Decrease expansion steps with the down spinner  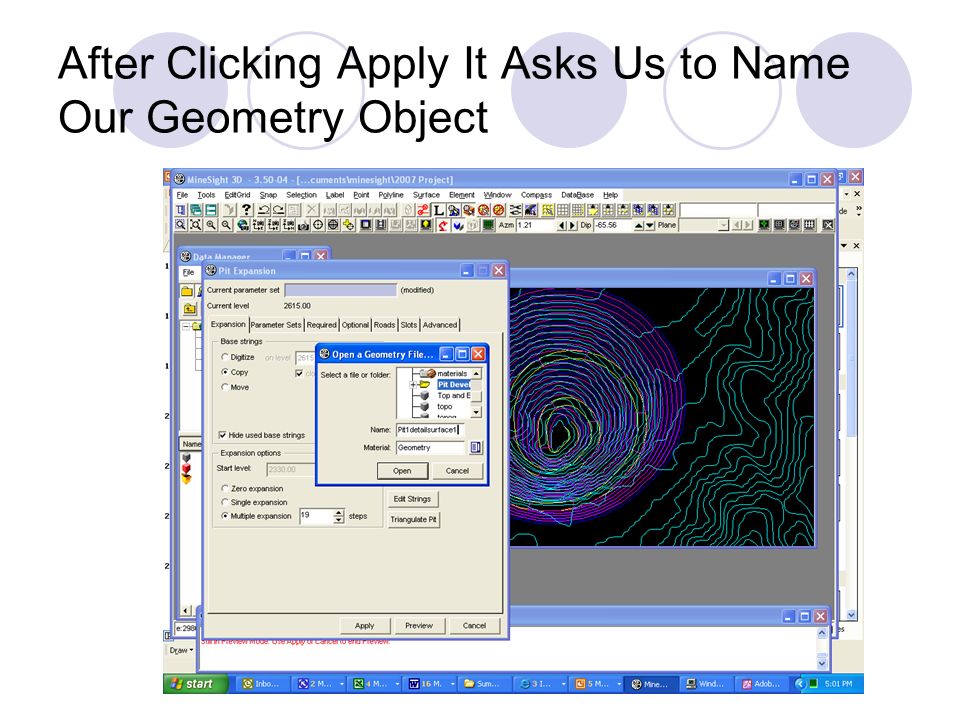point(339,520)
